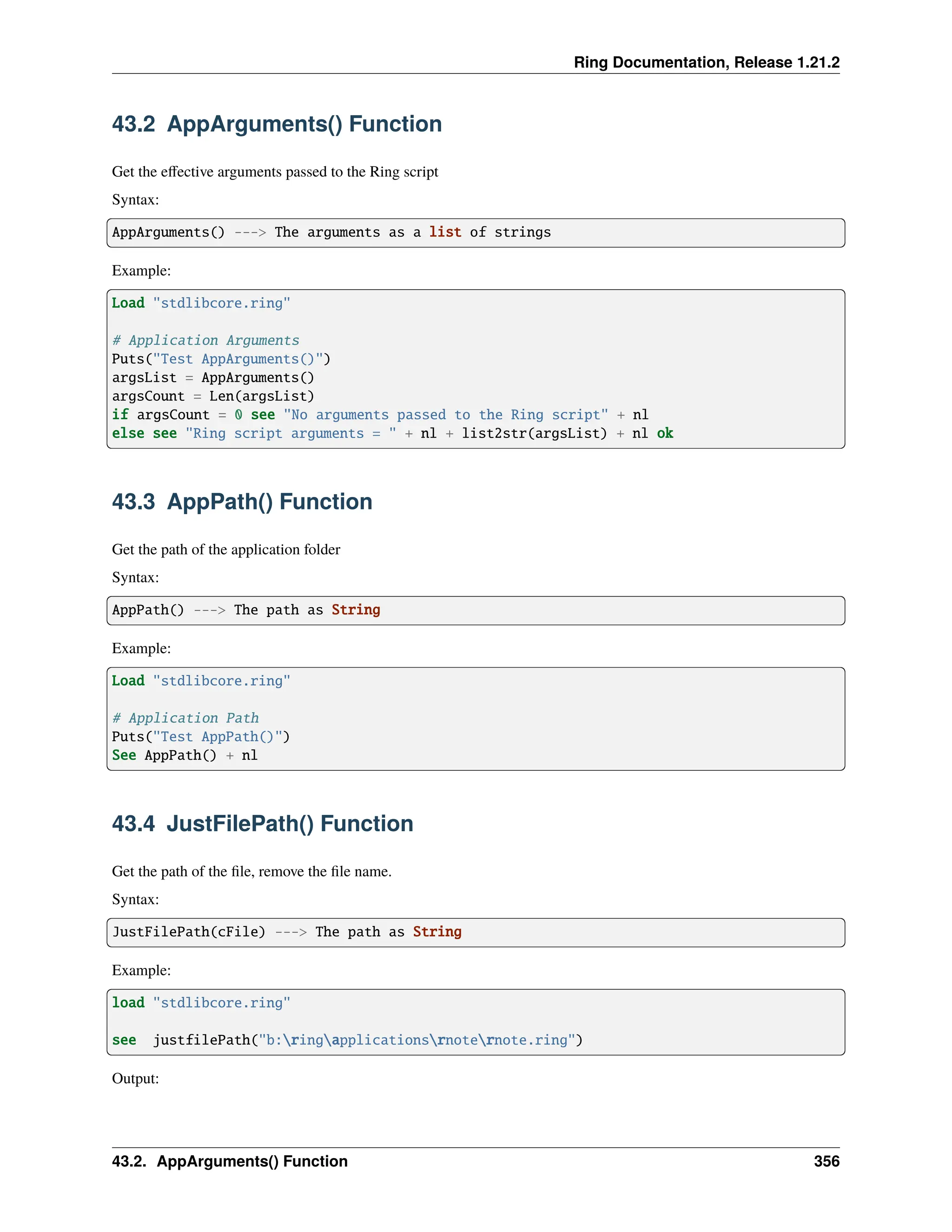Click the 'else see' line with list2str
The width and height of the screenshot is (952, 1232).
(392, 433)
